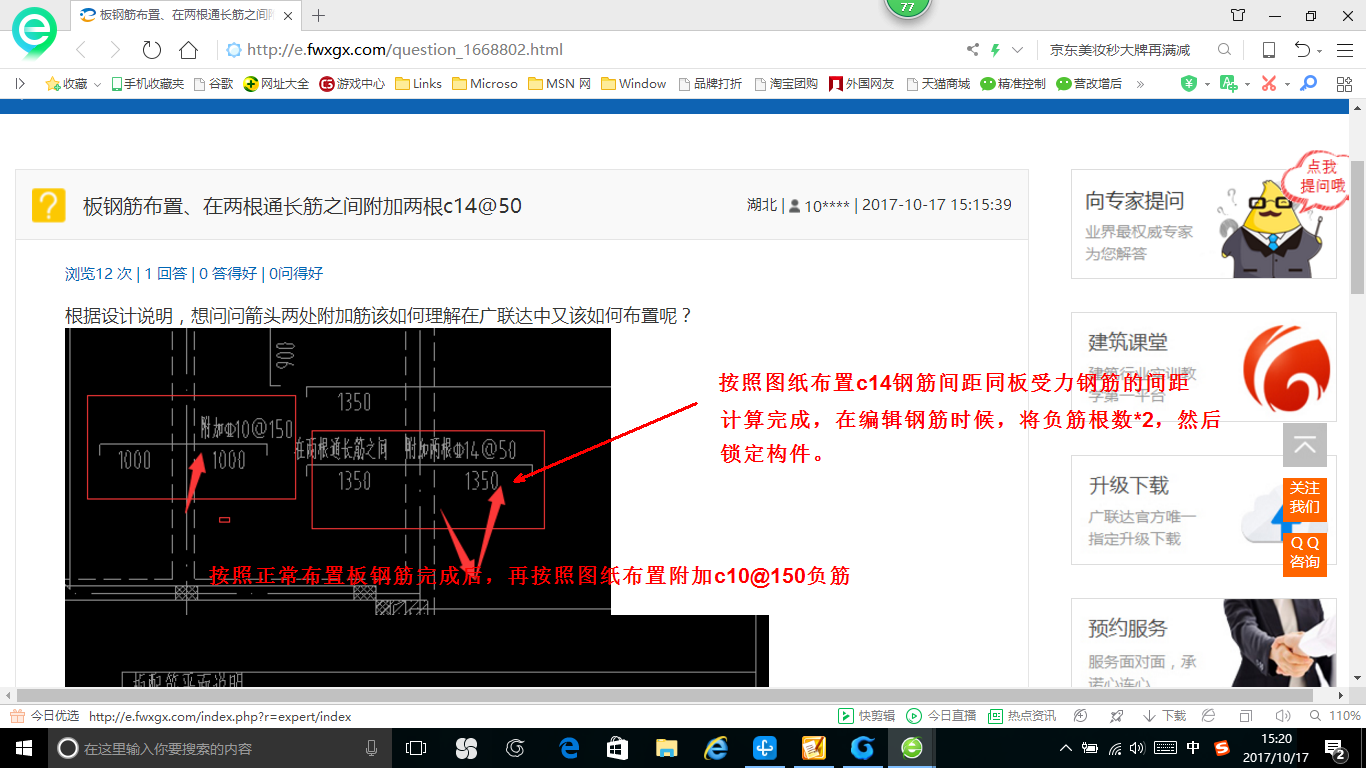
Task: Open Windows Start menu
Action: pos(24,747)
